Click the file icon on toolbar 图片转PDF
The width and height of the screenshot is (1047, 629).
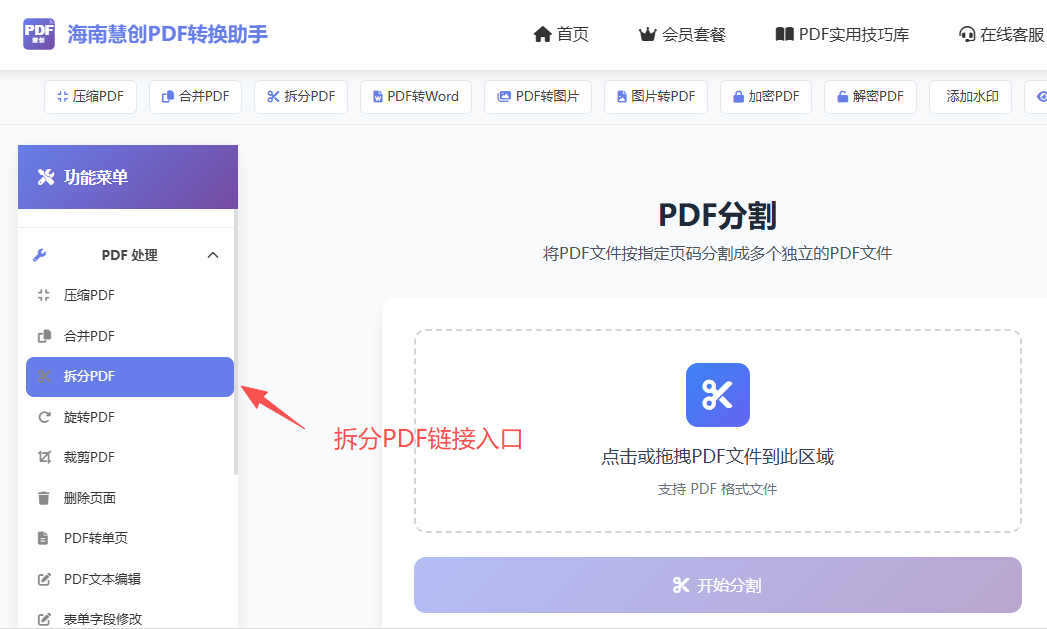(622, 97)
